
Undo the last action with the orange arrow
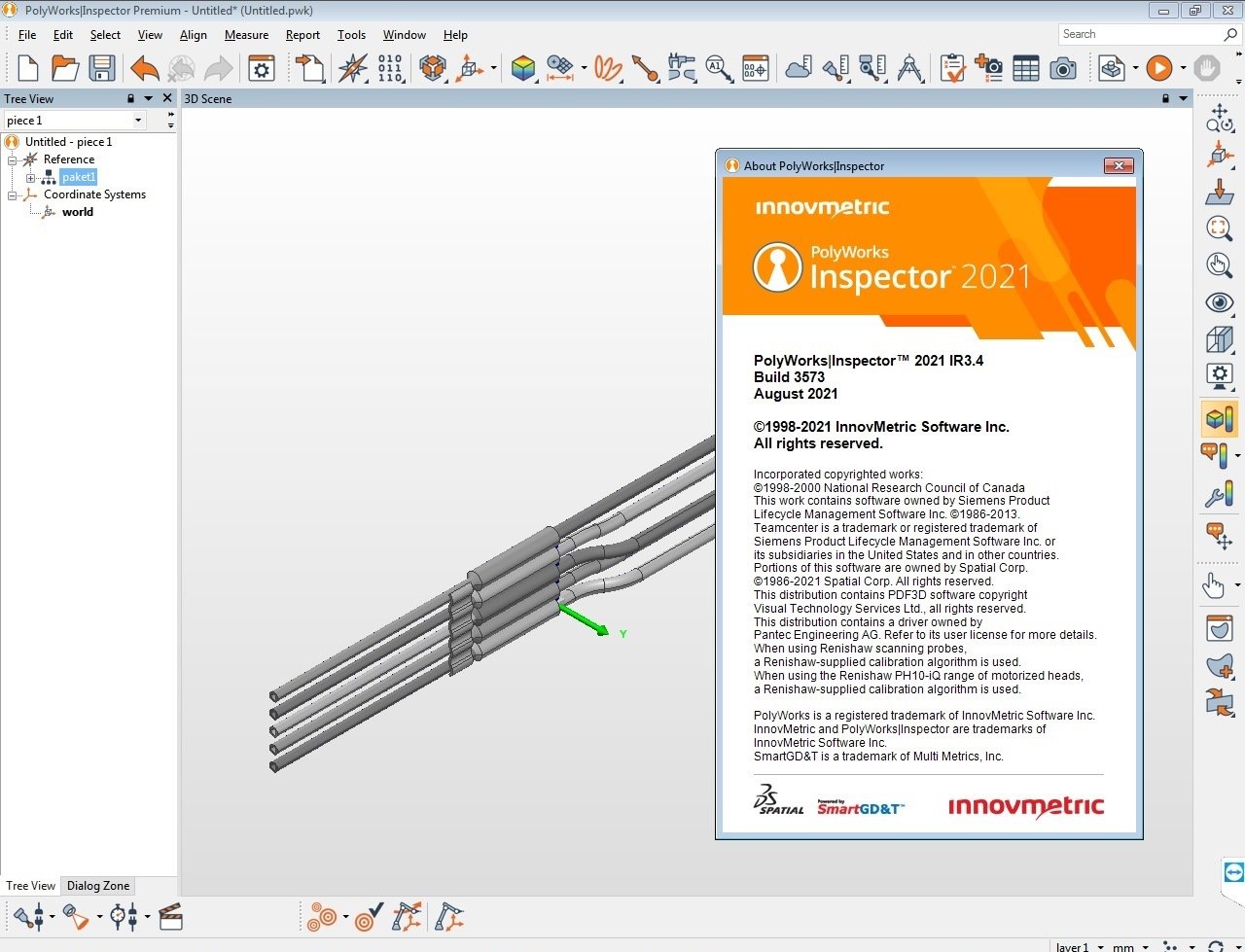click(x=145, y=68)
